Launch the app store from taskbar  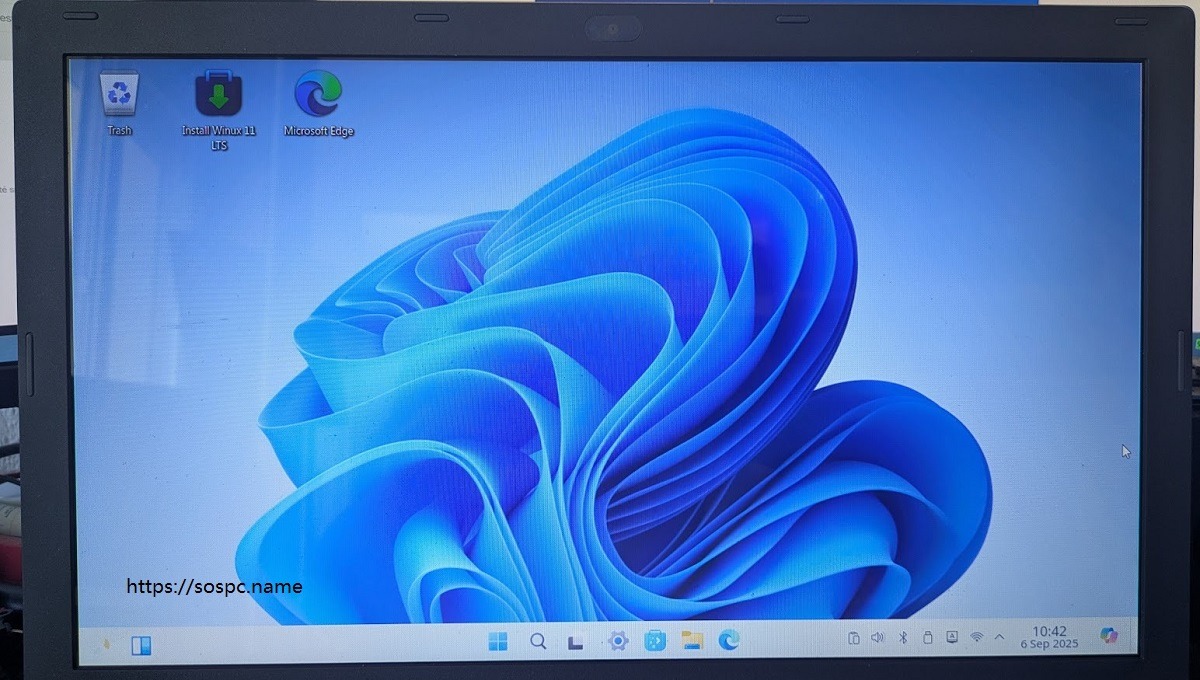click(655, 641)
